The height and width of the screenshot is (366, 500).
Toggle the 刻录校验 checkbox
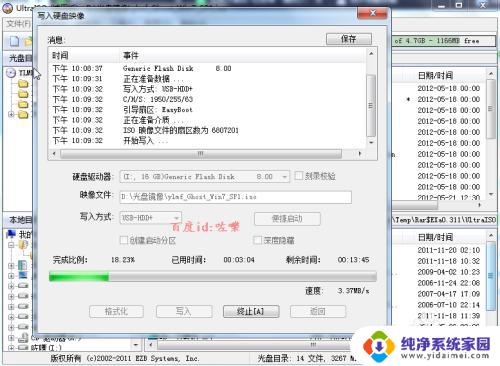tap(299, 176)
